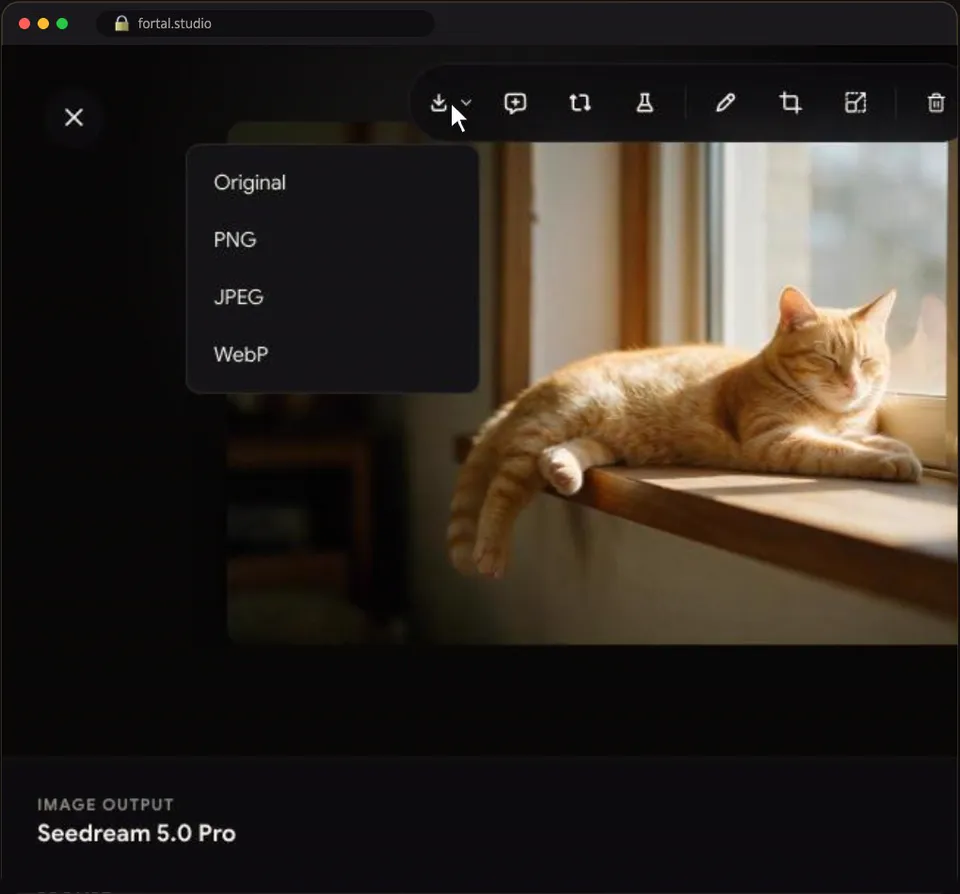
Task: Choose JPEG download format
Action: point(332,297)
